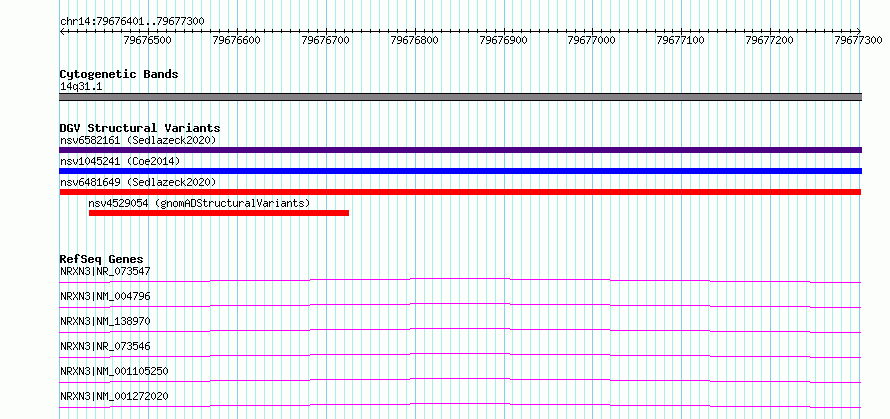
Task: Click the 79677000 ruler tick label
Action: coord(592,40)
